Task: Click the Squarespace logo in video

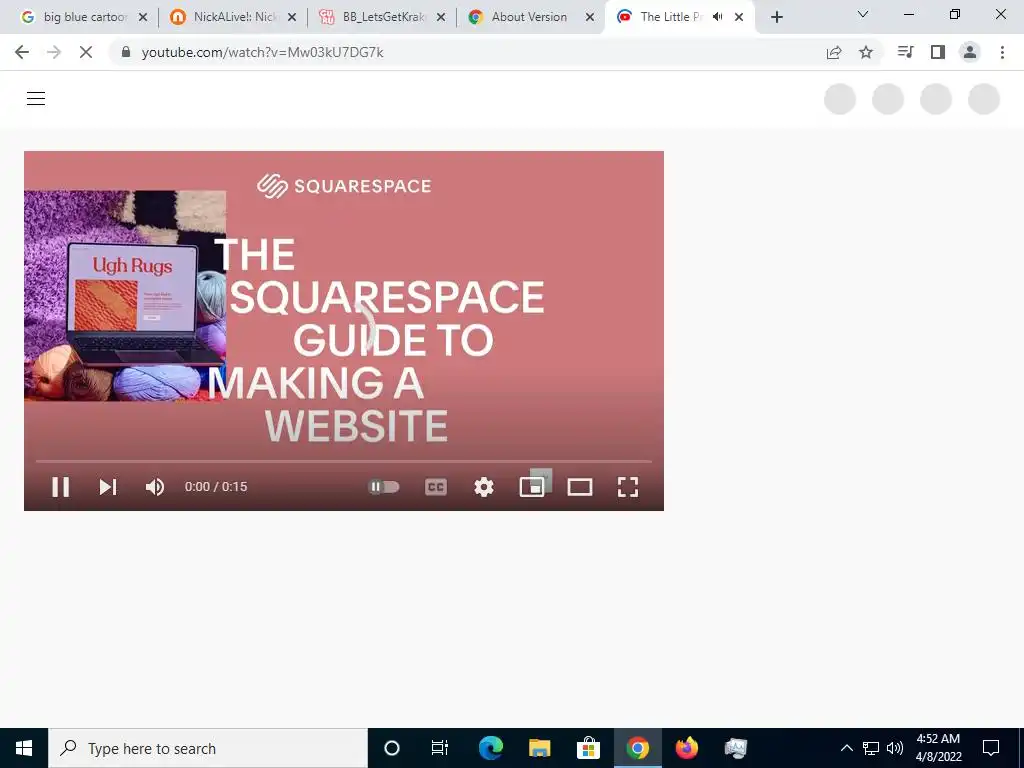Action: pyautogui.click(x=344, y=186)
